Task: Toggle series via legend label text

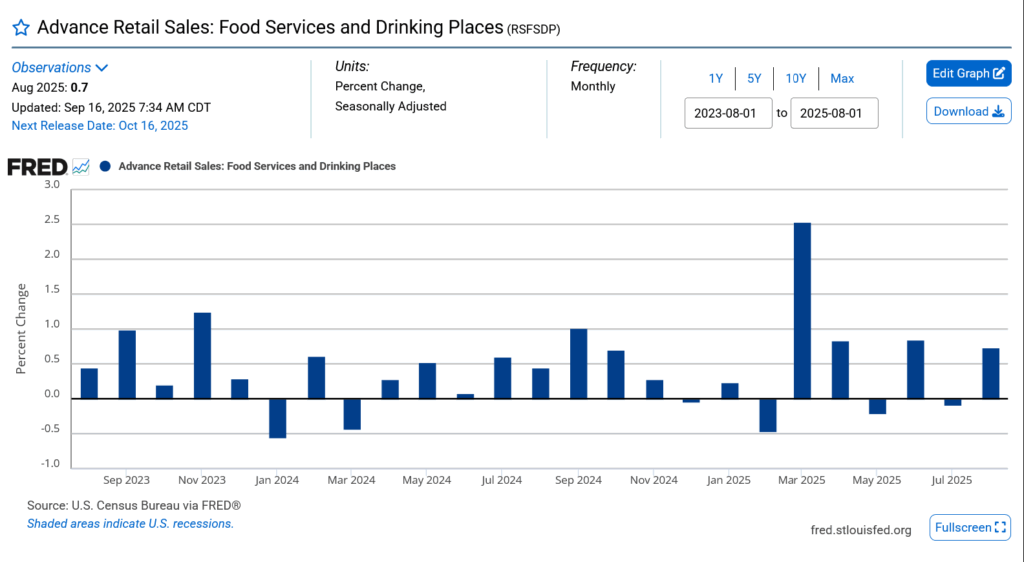Action: click(x=257, y=166)
